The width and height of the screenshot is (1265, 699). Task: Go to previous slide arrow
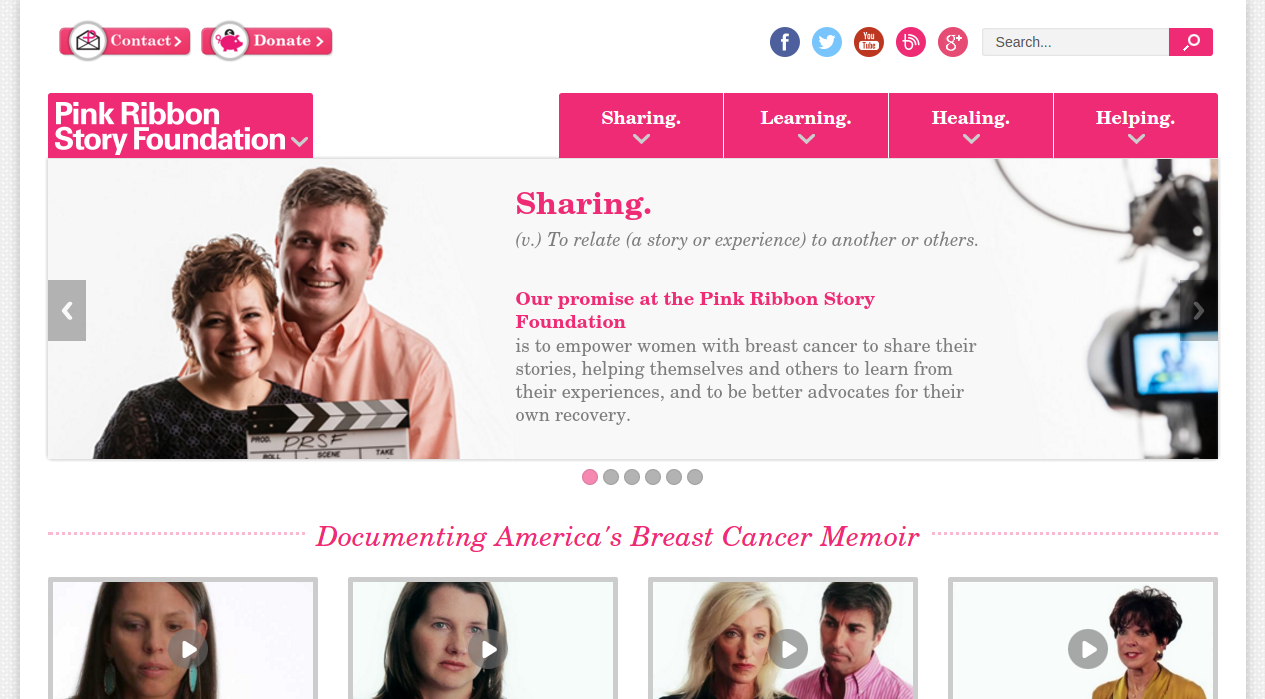click(67, 310)
